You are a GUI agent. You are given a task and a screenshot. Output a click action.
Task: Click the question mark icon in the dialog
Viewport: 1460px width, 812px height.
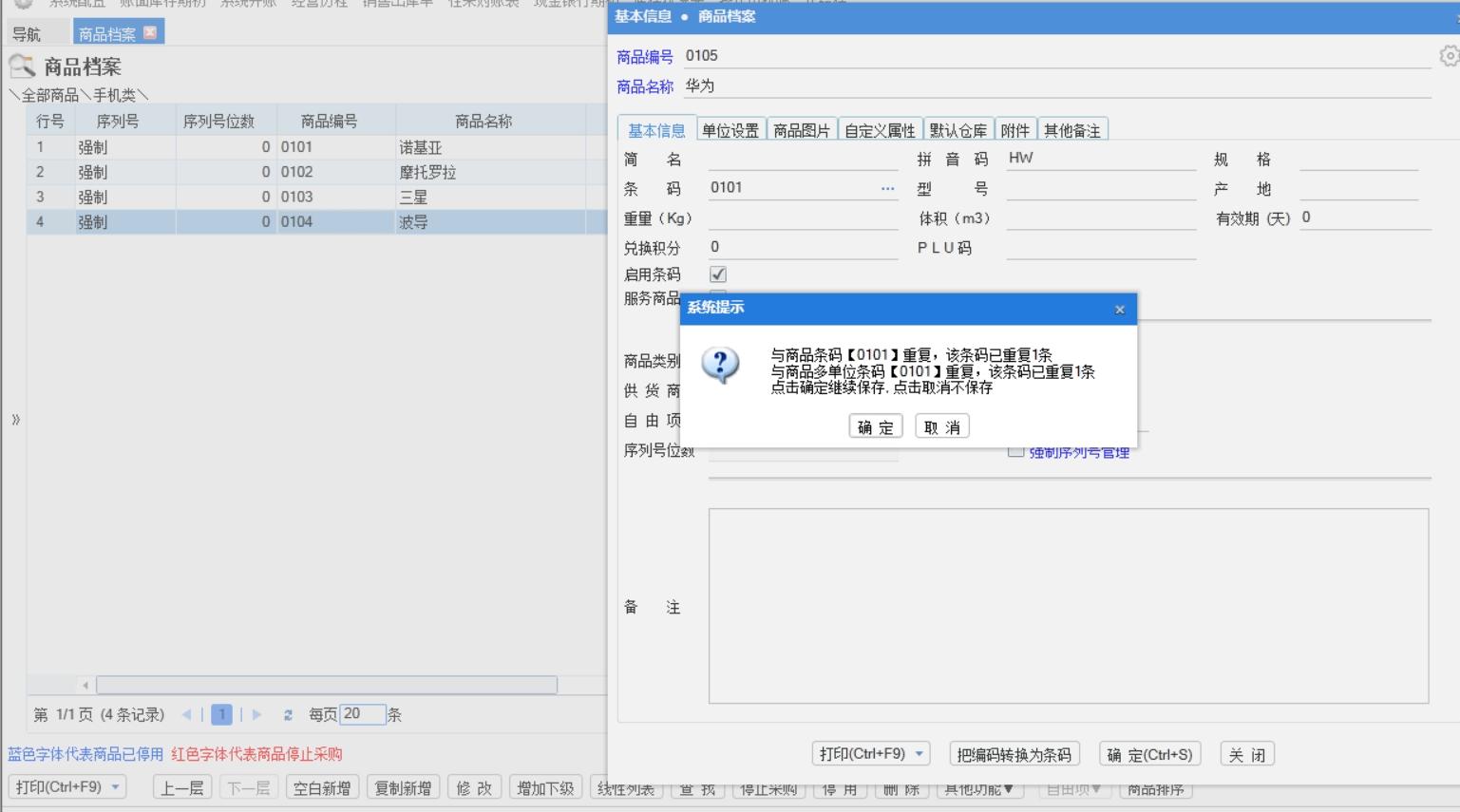720,365
